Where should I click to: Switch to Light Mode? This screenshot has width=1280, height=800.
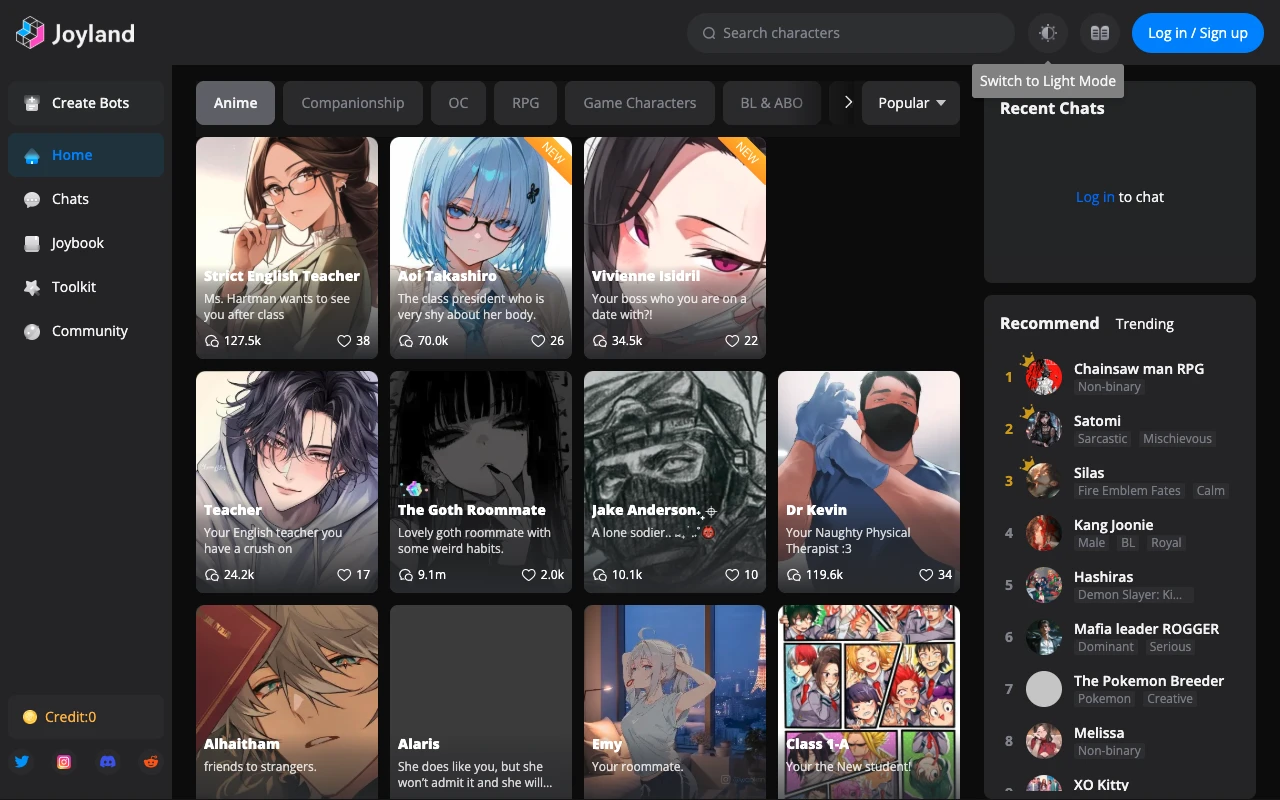click(1048, 33)
